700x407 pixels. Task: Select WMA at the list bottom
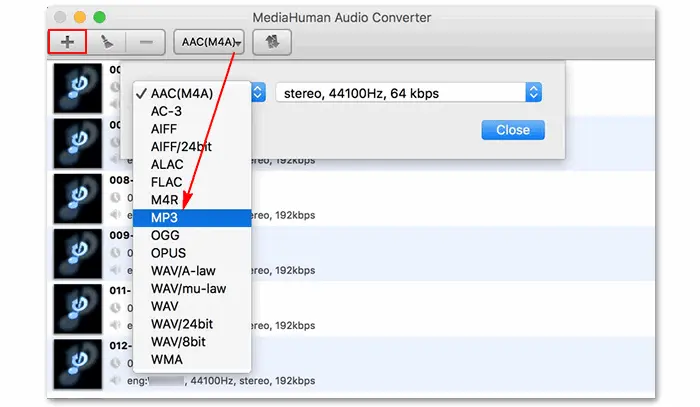[167, 360]
